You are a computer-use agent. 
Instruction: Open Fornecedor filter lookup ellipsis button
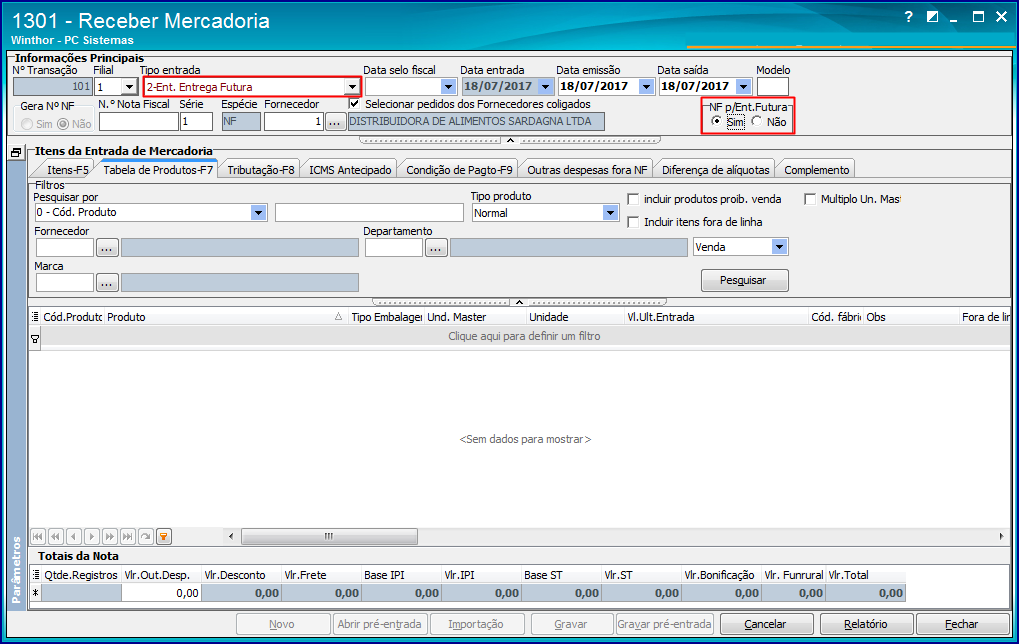click(107, 248)
